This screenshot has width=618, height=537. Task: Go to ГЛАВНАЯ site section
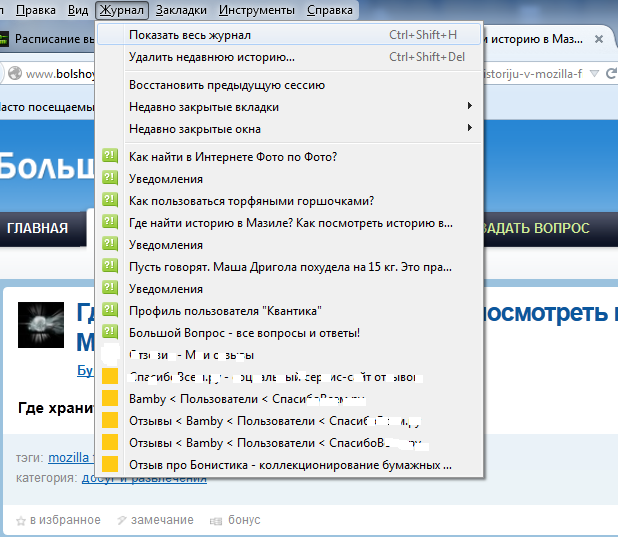click(37, 228)
